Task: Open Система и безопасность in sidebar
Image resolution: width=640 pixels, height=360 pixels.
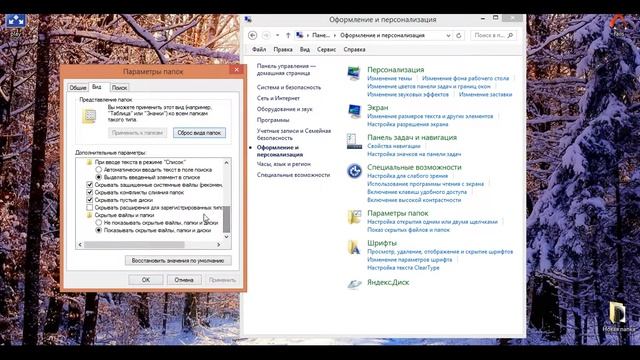Action: [x=289, y=87]
